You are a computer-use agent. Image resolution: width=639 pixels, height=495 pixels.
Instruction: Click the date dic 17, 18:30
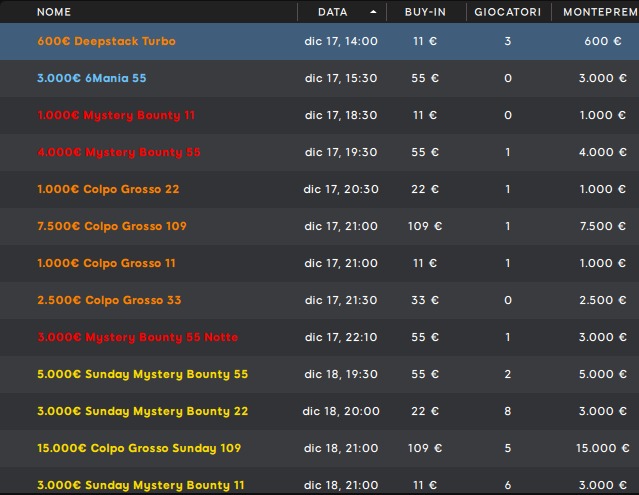coord(341,115)
